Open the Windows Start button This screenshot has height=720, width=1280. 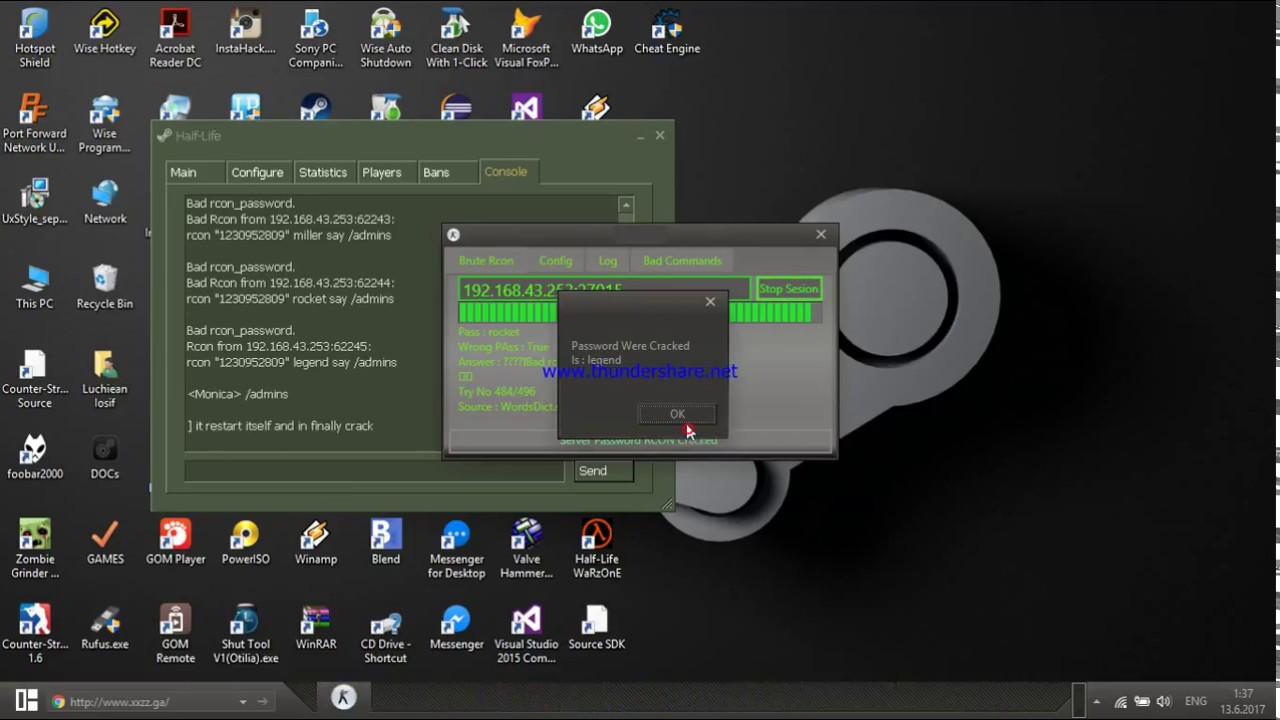tap(26, 700)
